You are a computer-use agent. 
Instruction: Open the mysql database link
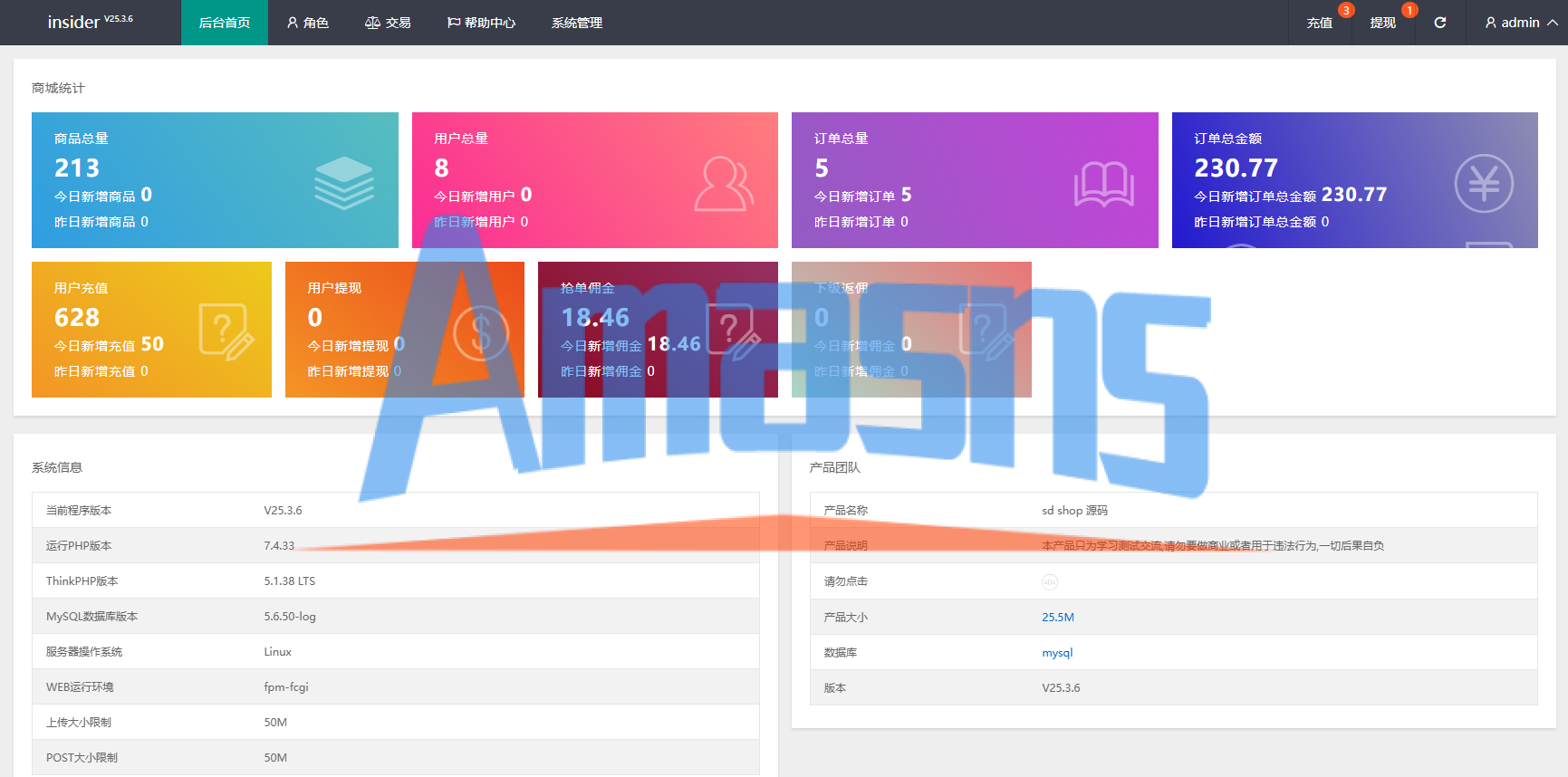(1057, 652)
